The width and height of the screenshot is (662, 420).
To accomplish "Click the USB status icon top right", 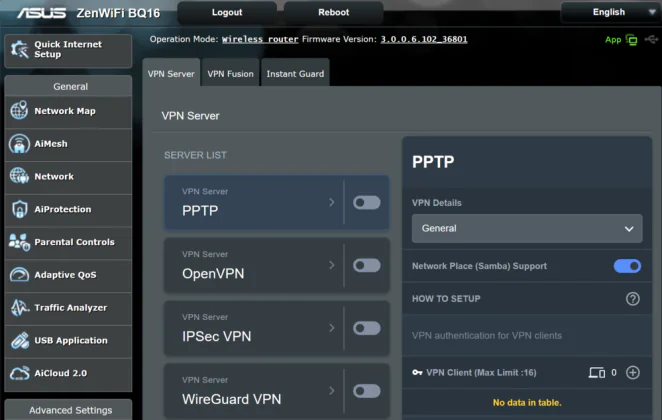I will [x=651, y=39].
